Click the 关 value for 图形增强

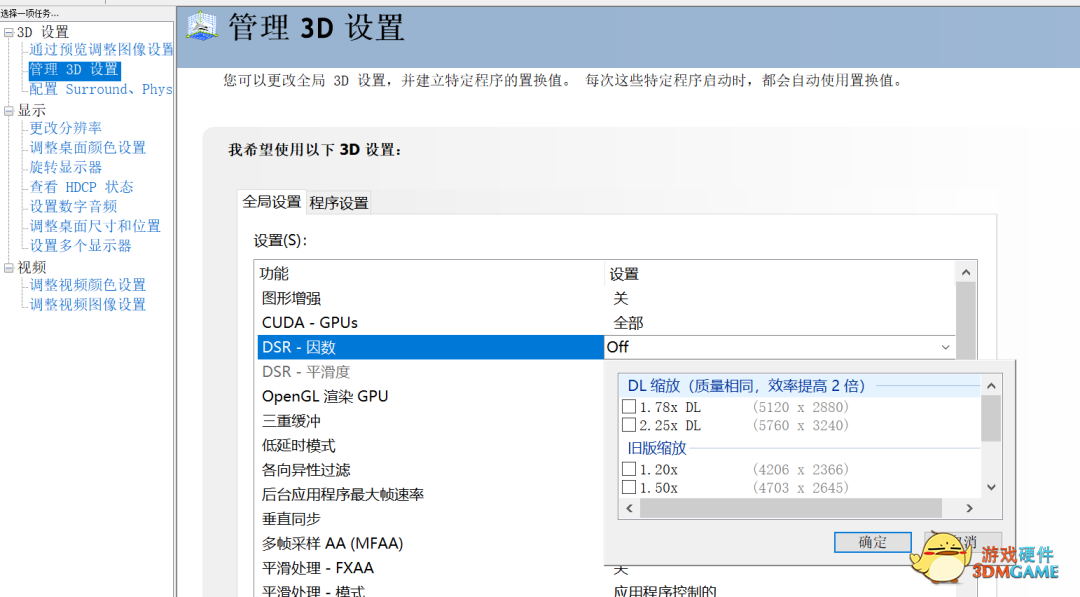point(621,298)
